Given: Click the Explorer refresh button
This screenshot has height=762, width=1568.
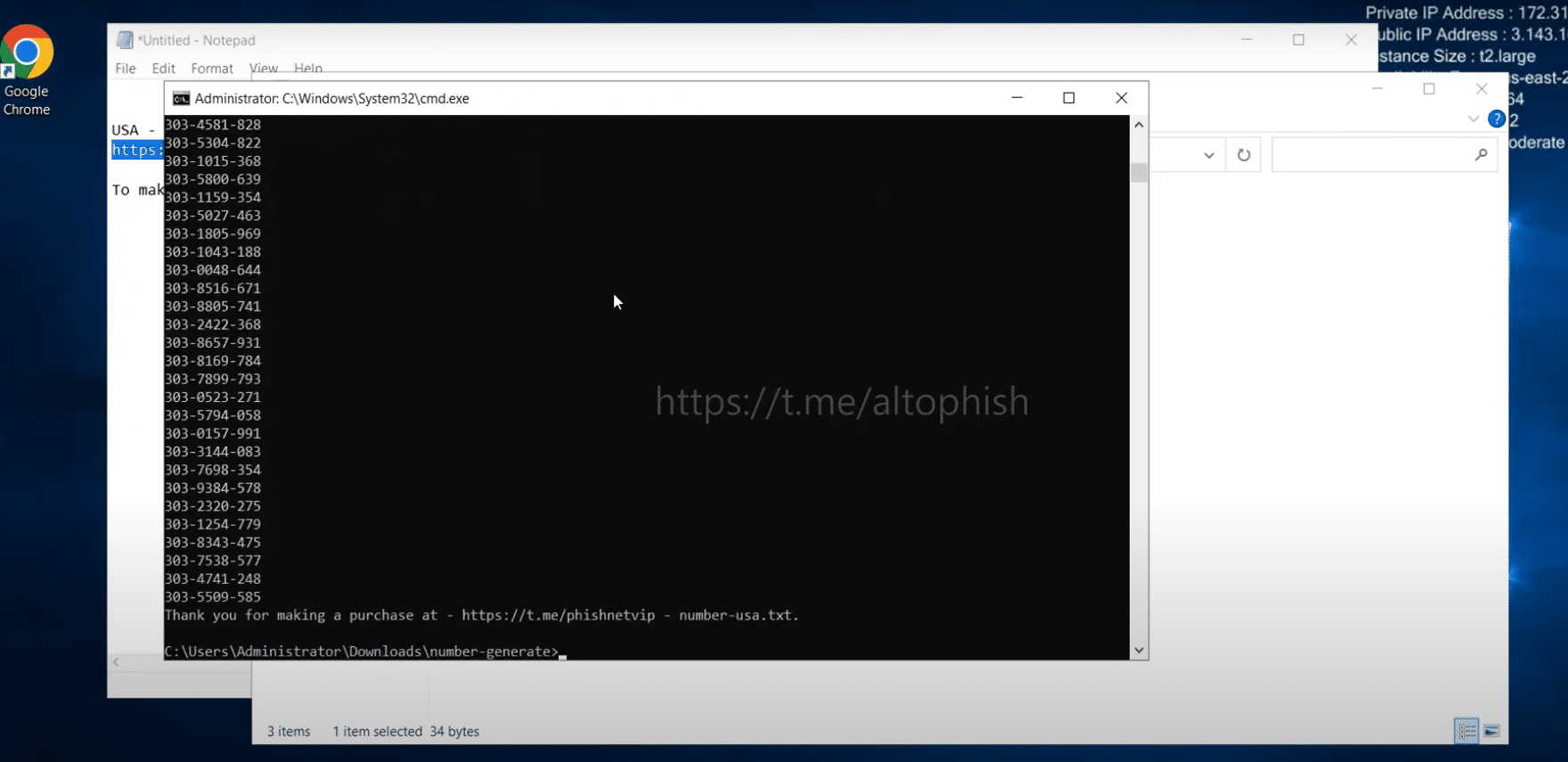Looking at the screenshot, I should click(x=1244, y=155).
